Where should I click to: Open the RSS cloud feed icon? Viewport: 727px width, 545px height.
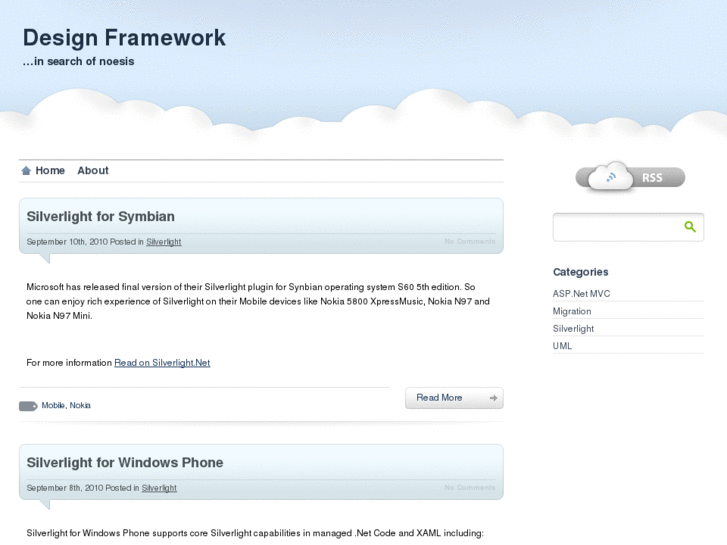[610, 176]
